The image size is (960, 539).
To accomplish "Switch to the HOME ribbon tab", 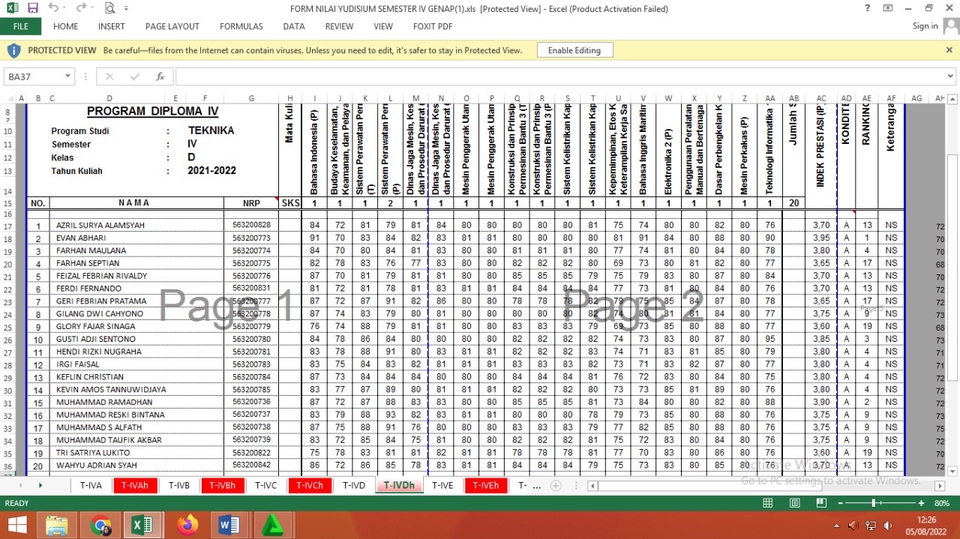I will pos(66,26).
